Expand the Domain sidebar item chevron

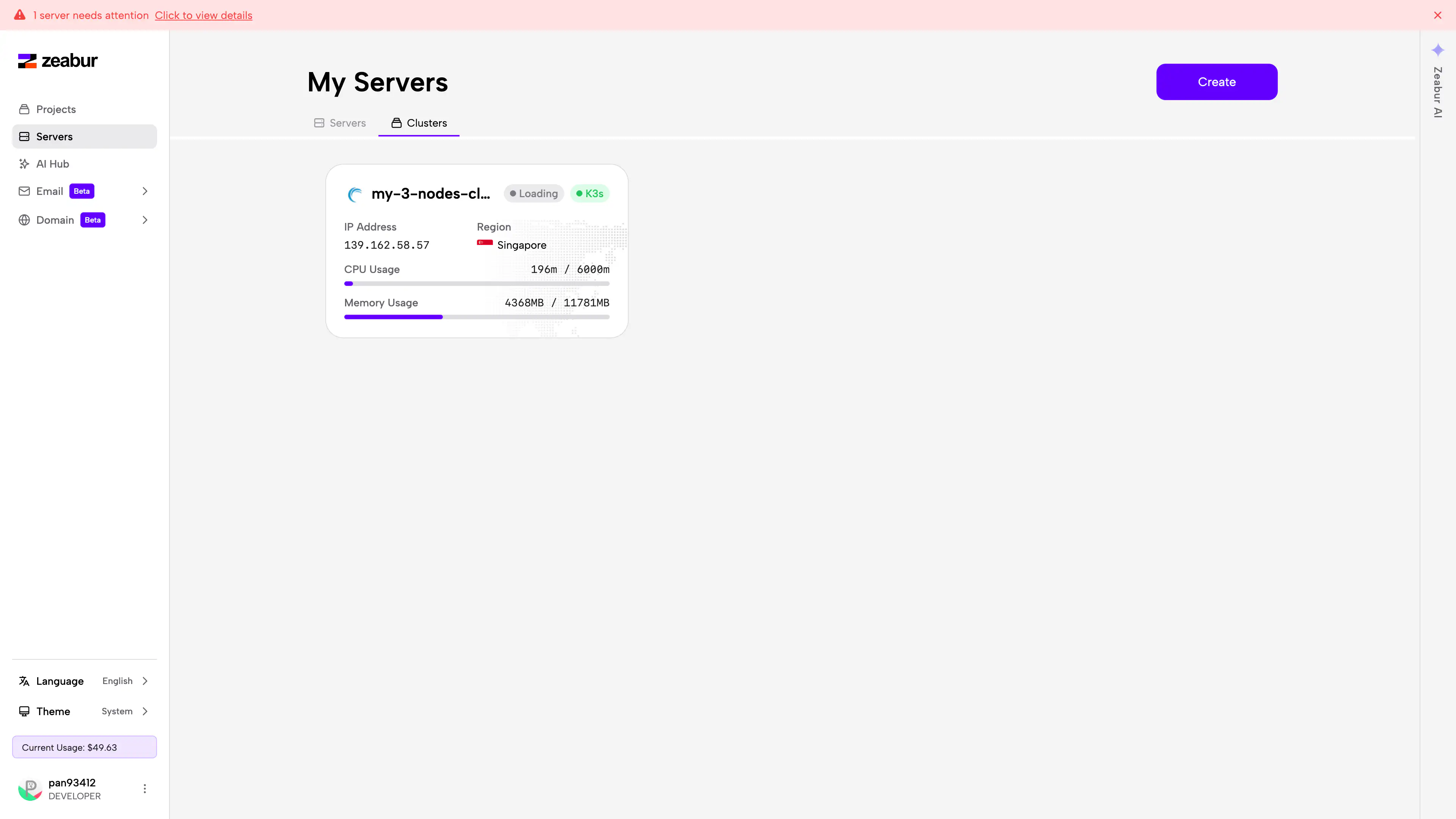[145, 219]
